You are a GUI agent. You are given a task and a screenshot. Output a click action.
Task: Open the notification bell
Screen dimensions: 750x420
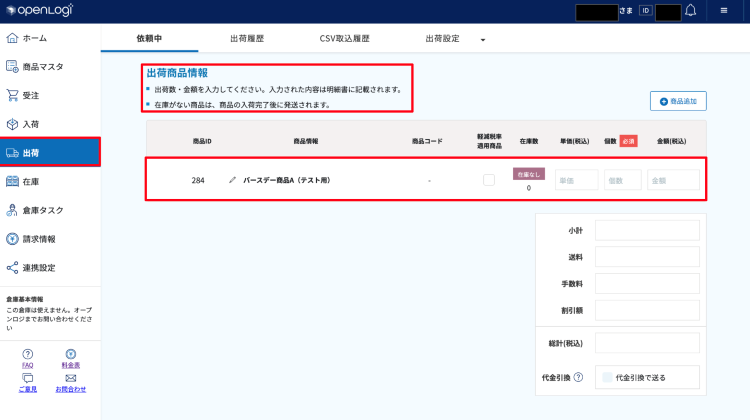click(690, 11)
